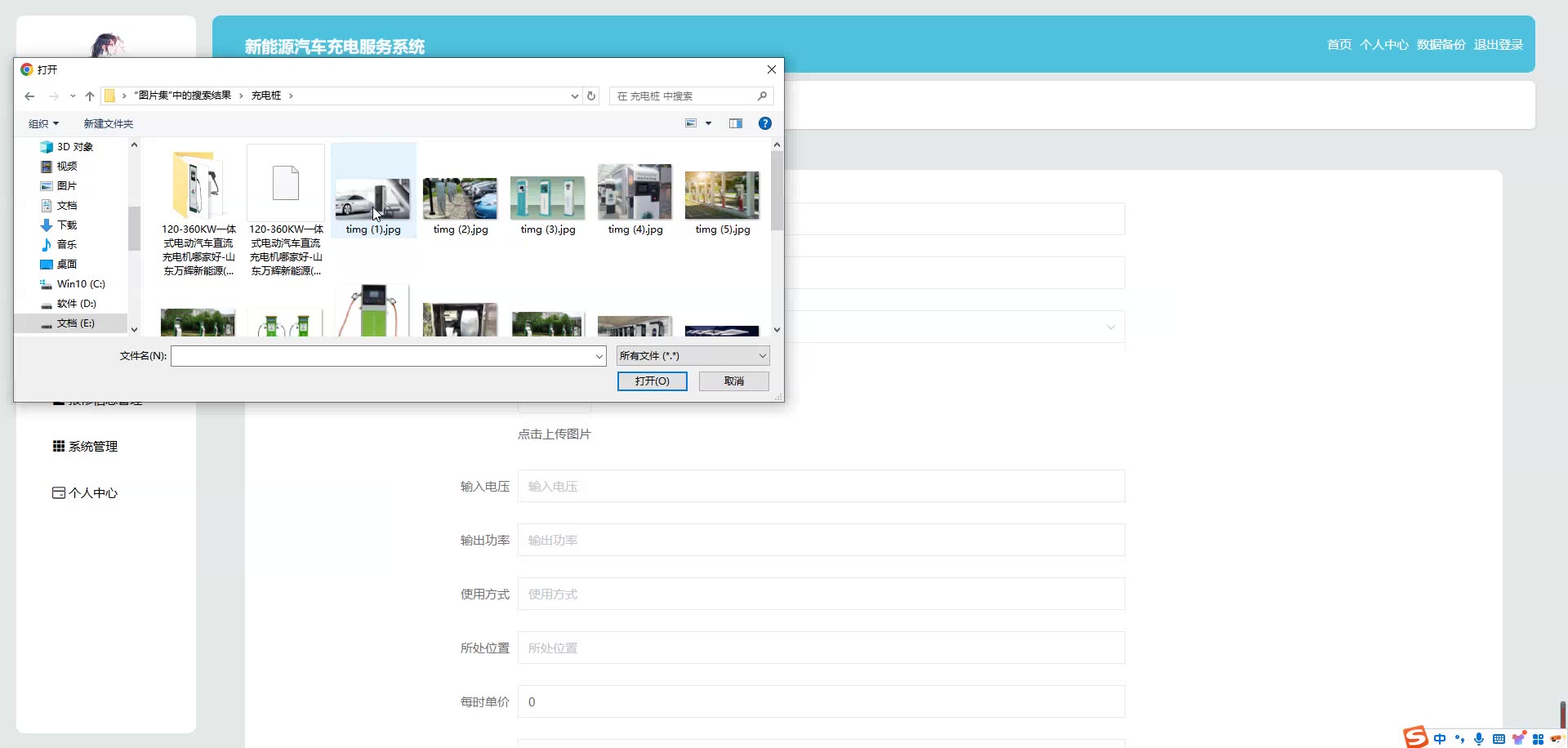Click the 打开(O) button
The height and width of the screenshot is (748, 1568).
click(652, 381)
